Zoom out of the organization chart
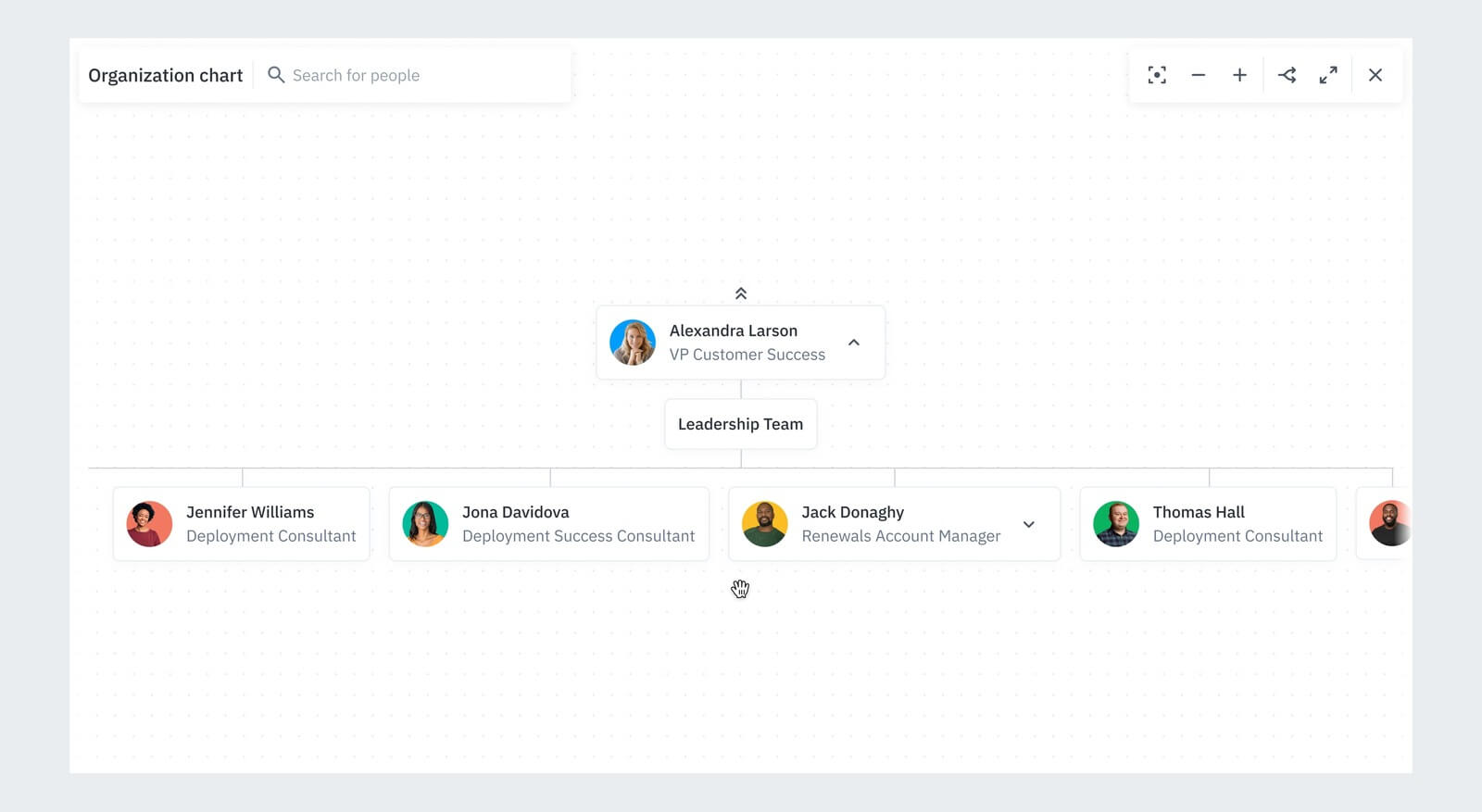Screen dimensions: 1482x812 (1199, 74)
